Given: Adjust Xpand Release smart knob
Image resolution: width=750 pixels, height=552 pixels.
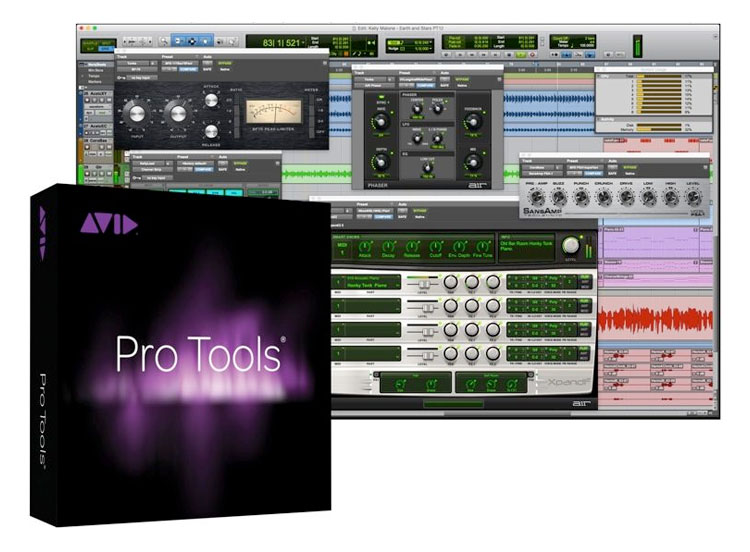Looking at the screenshot, I should coord(411,247).
